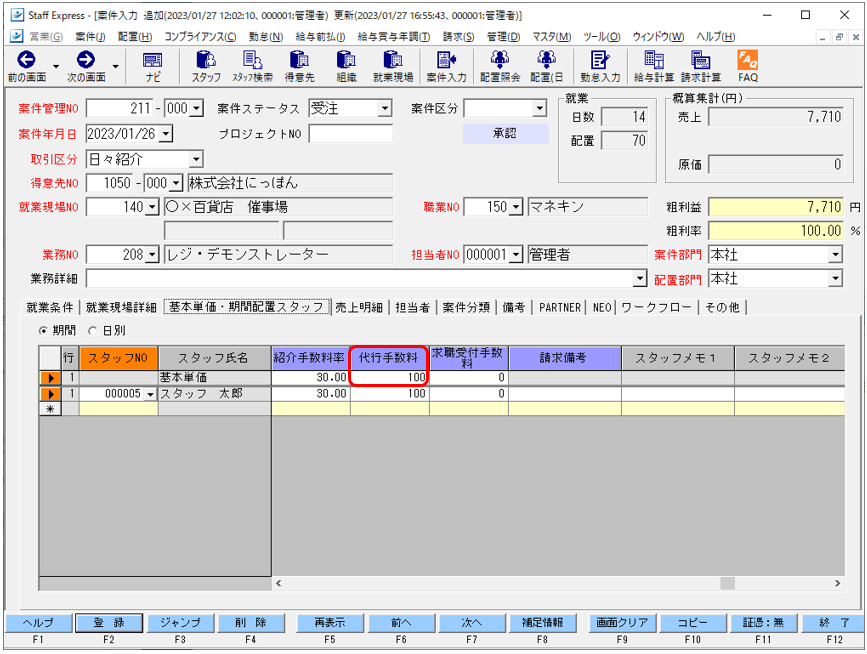
Task: Click the Staff Express title bar app icon
Action: pyautogui.click(x=17, y=15)
